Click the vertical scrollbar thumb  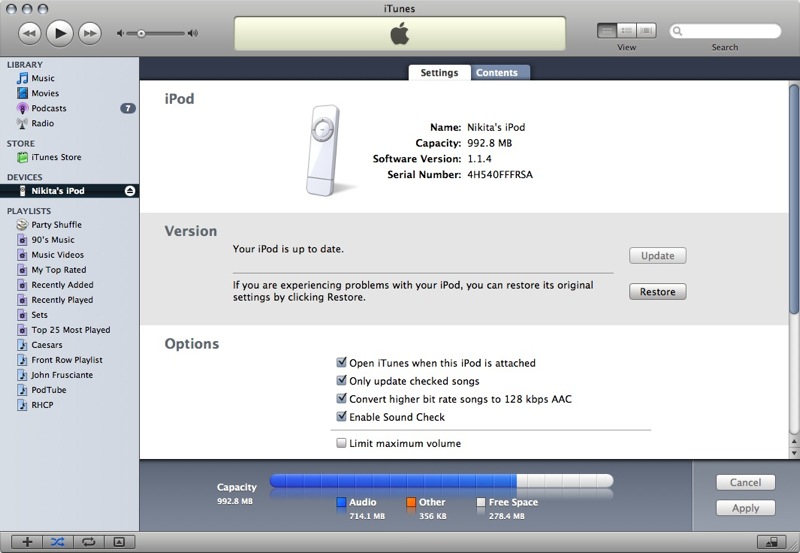point(793,199)
